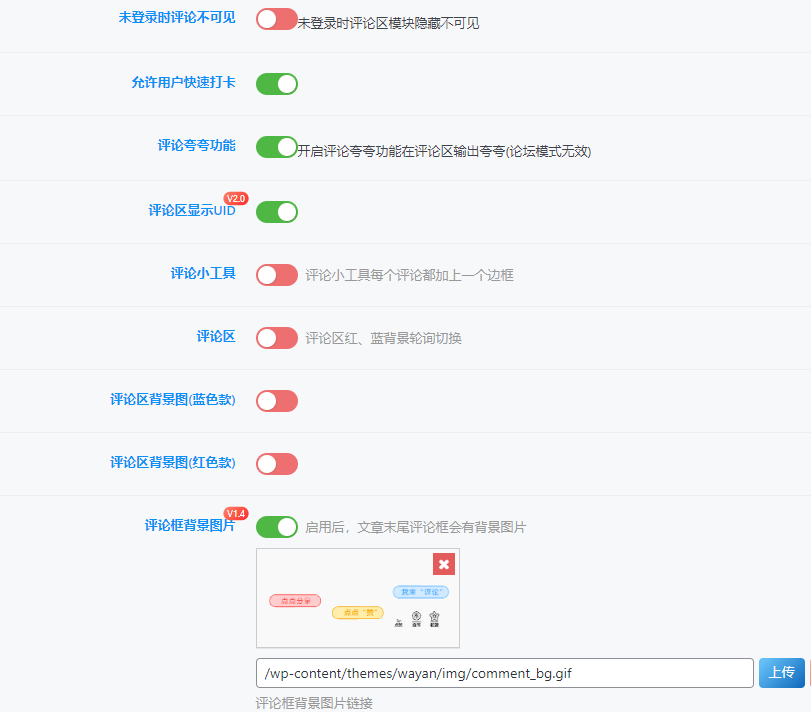
Task: Click the 允许用户快速打卡 label
Action: pos(184,82)
